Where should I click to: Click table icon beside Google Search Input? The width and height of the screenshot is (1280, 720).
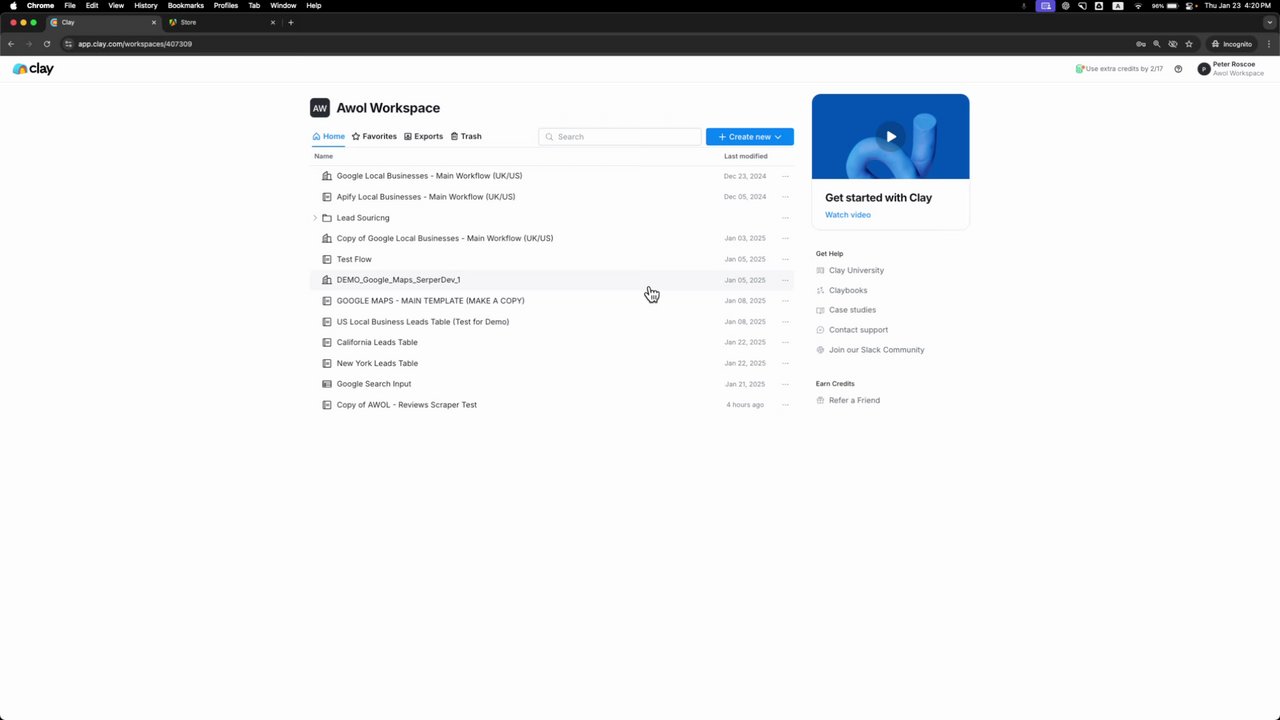click(327, 384)
